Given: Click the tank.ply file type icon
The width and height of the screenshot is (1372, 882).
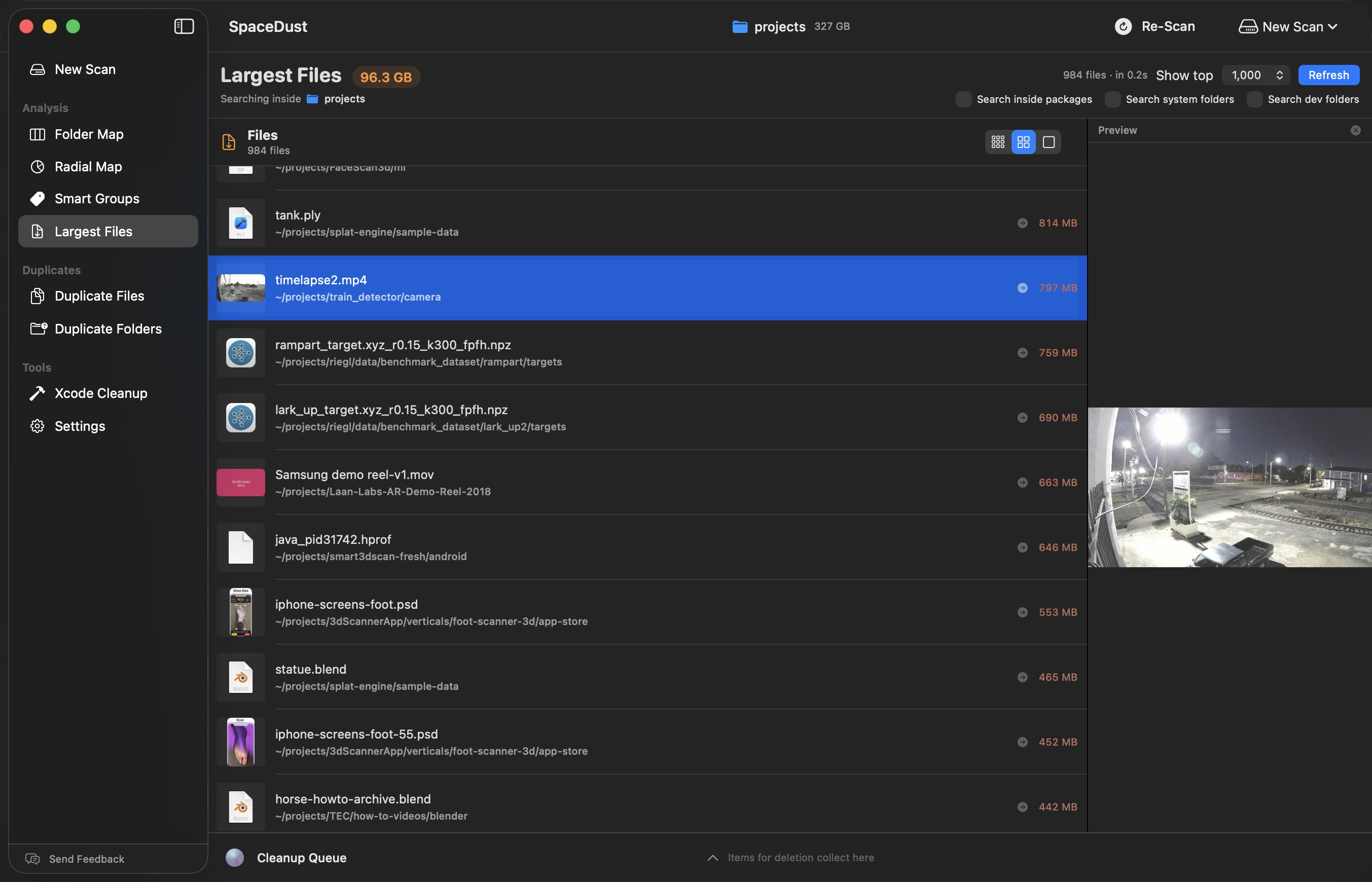Looking at the screenshot, I should (x=241, y=223).
